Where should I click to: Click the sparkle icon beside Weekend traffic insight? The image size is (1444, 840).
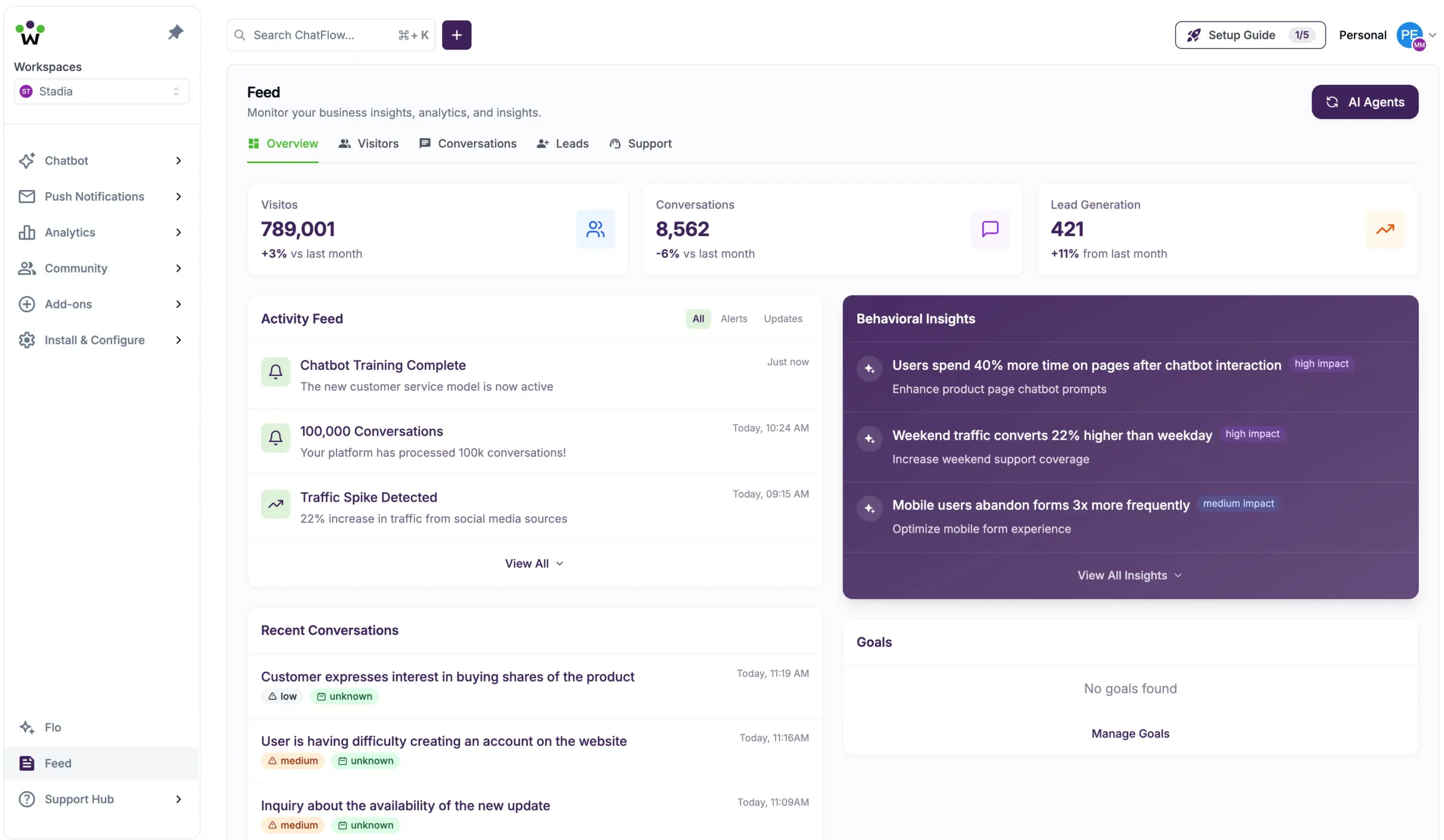[x=869, y=439]
